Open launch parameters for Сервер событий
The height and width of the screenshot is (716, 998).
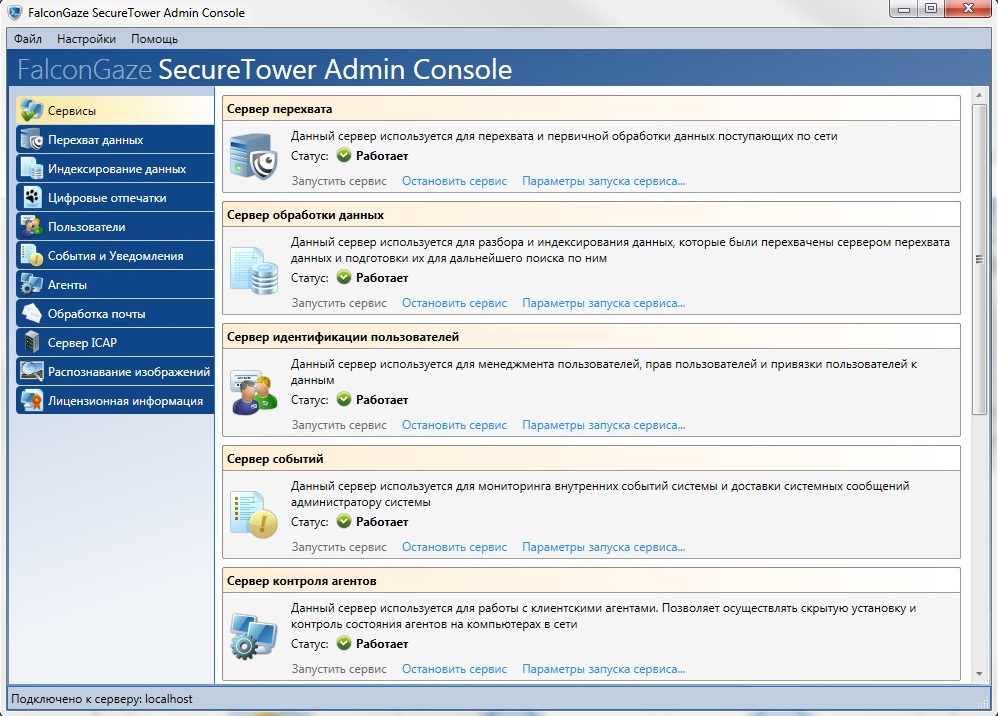[603, 547]
